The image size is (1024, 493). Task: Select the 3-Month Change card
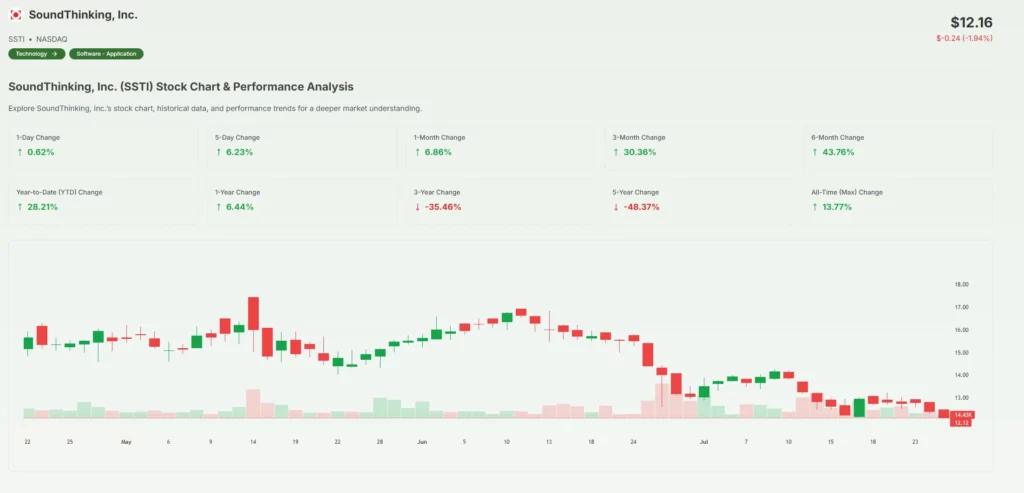tap(703, 145)
